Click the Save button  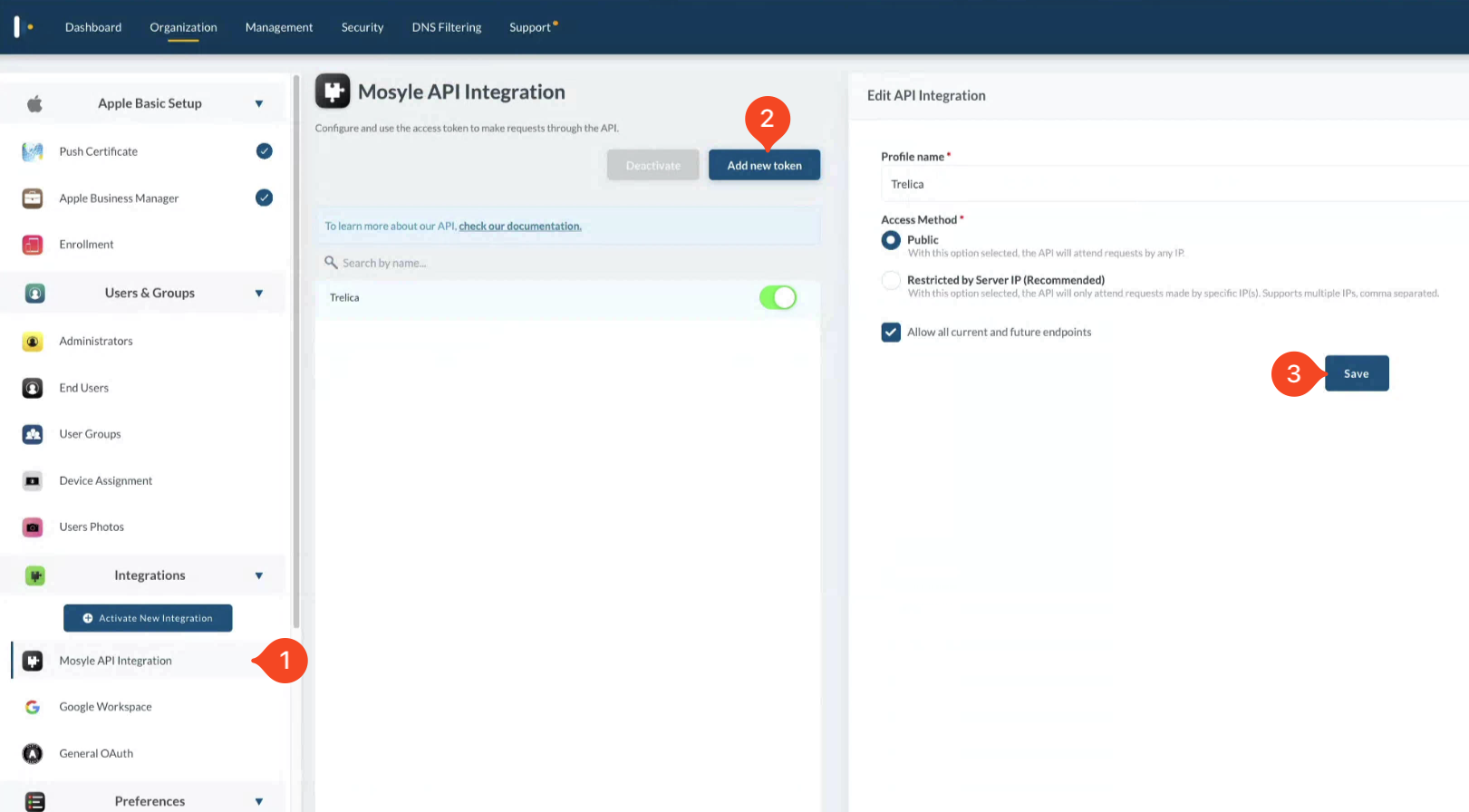[x=1357, y=373]
